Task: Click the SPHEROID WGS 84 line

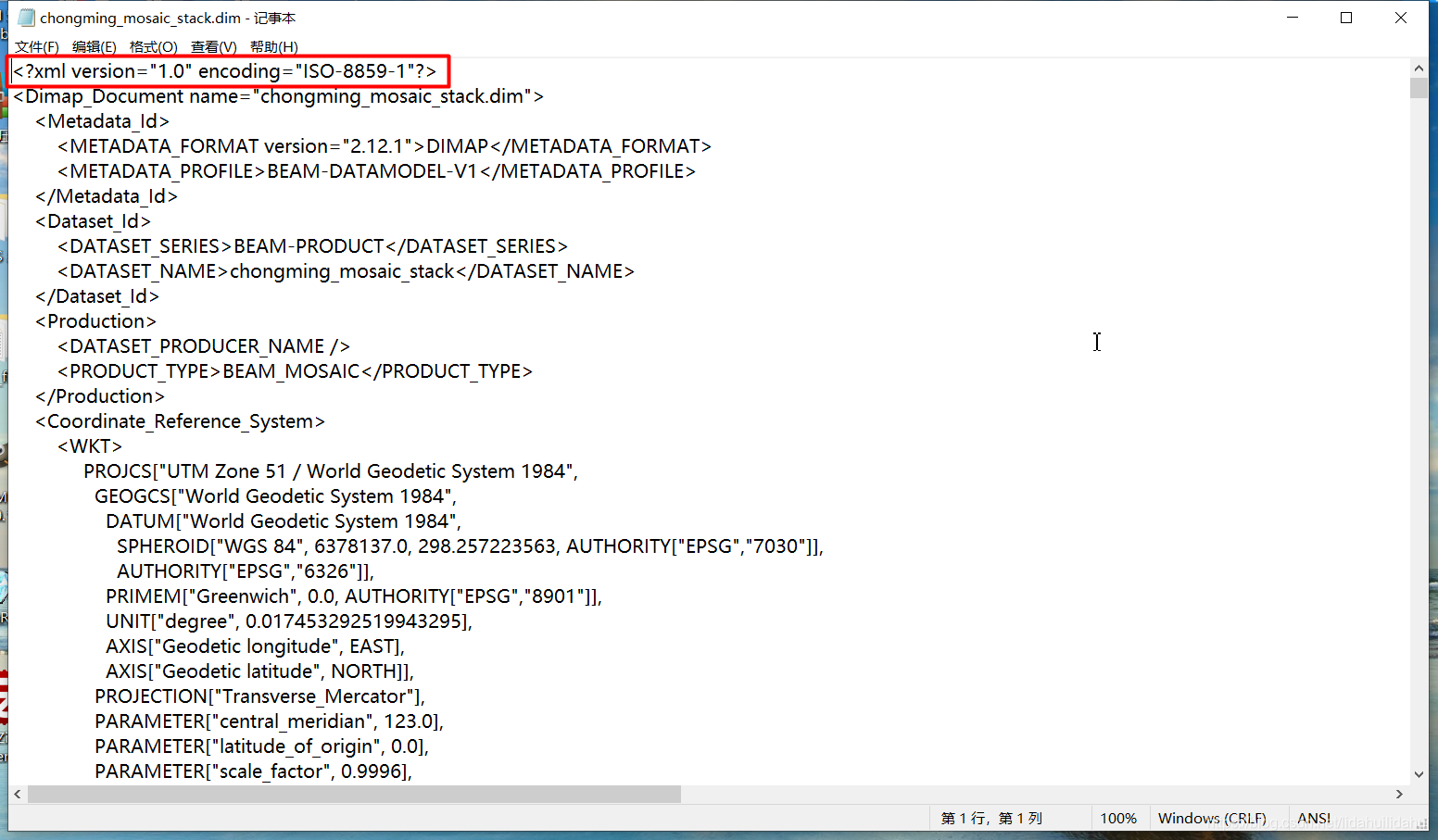Action: [x=471, y=546]
